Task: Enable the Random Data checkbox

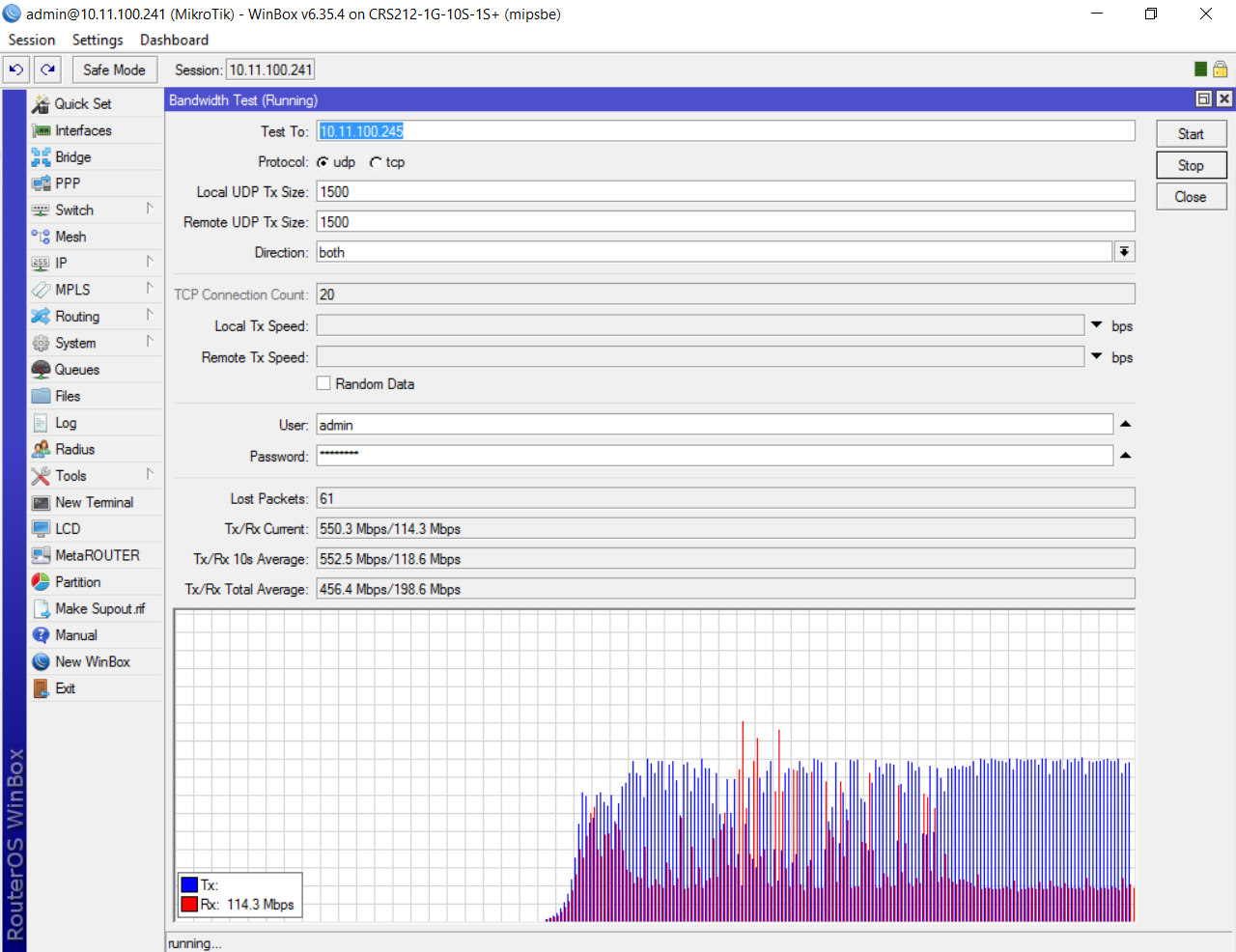Action: point(323,383)
